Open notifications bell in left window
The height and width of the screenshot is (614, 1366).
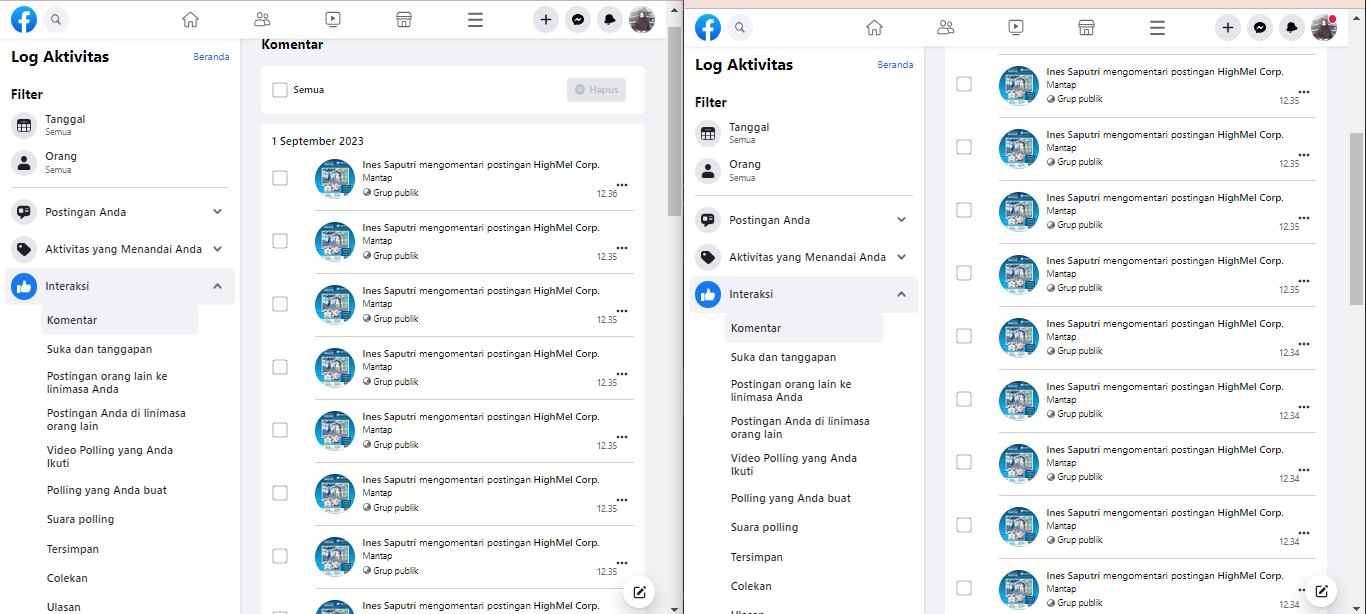[609, 19]
